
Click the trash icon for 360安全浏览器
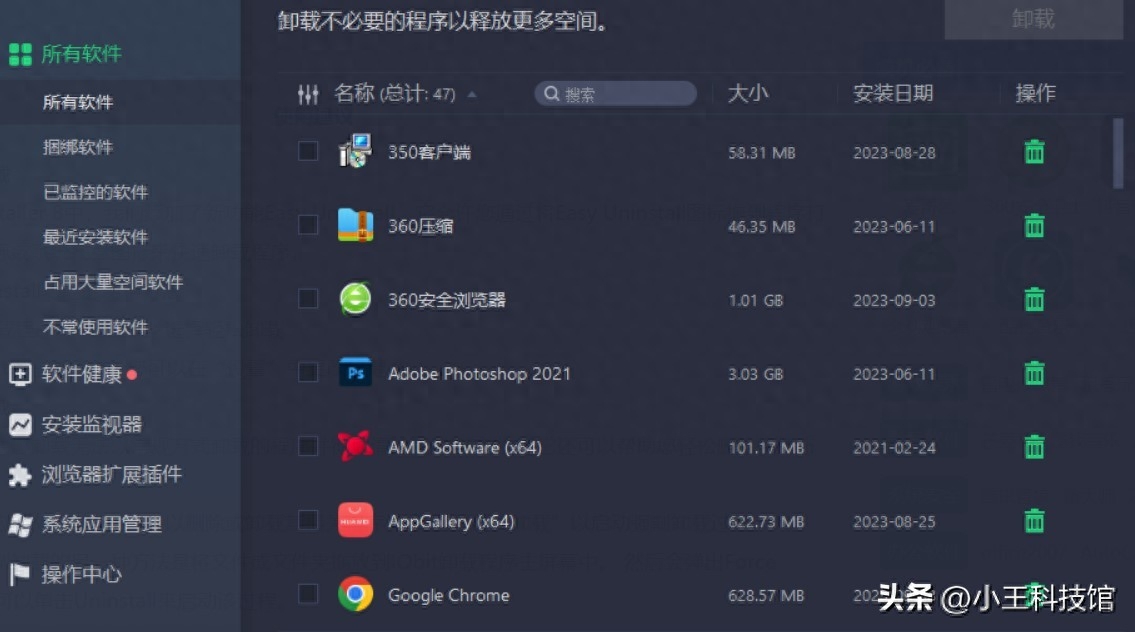pos(1033,299)
